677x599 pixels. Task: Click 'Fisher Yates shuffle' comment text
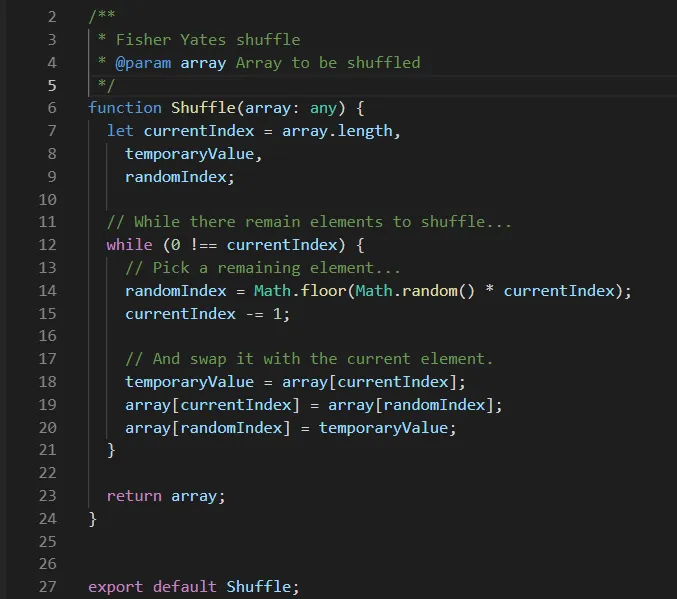(x=208, y=39)
